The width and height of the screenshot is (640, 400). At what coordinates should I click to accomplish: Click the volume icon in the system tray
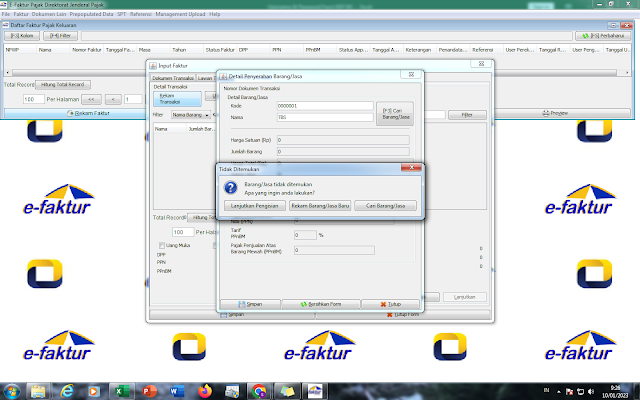click(591, 392)
